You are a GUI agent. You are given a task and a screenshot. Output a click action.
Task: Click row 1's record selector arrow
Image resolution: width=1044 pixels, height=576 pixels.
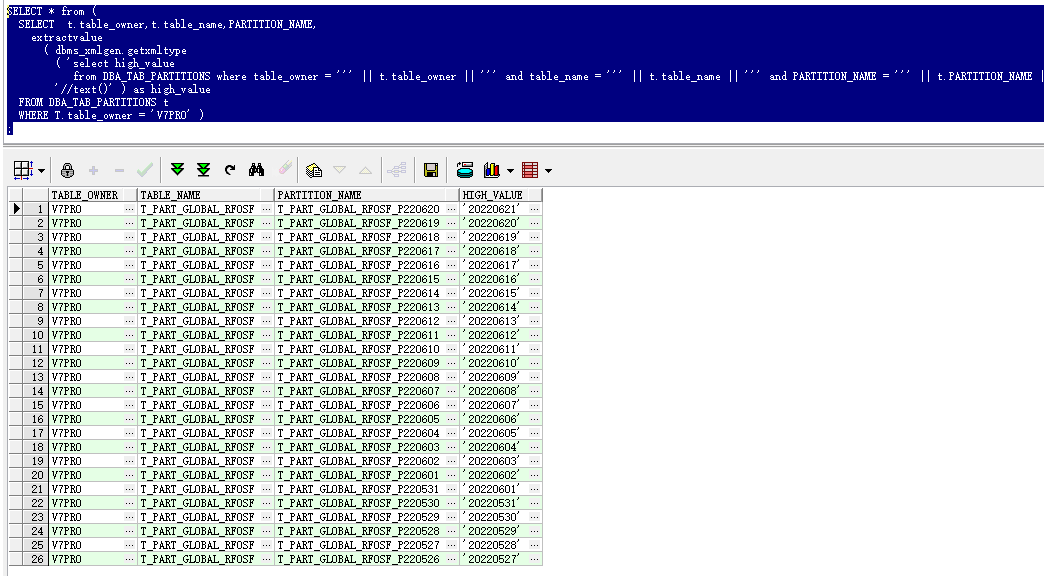point(16,208)
